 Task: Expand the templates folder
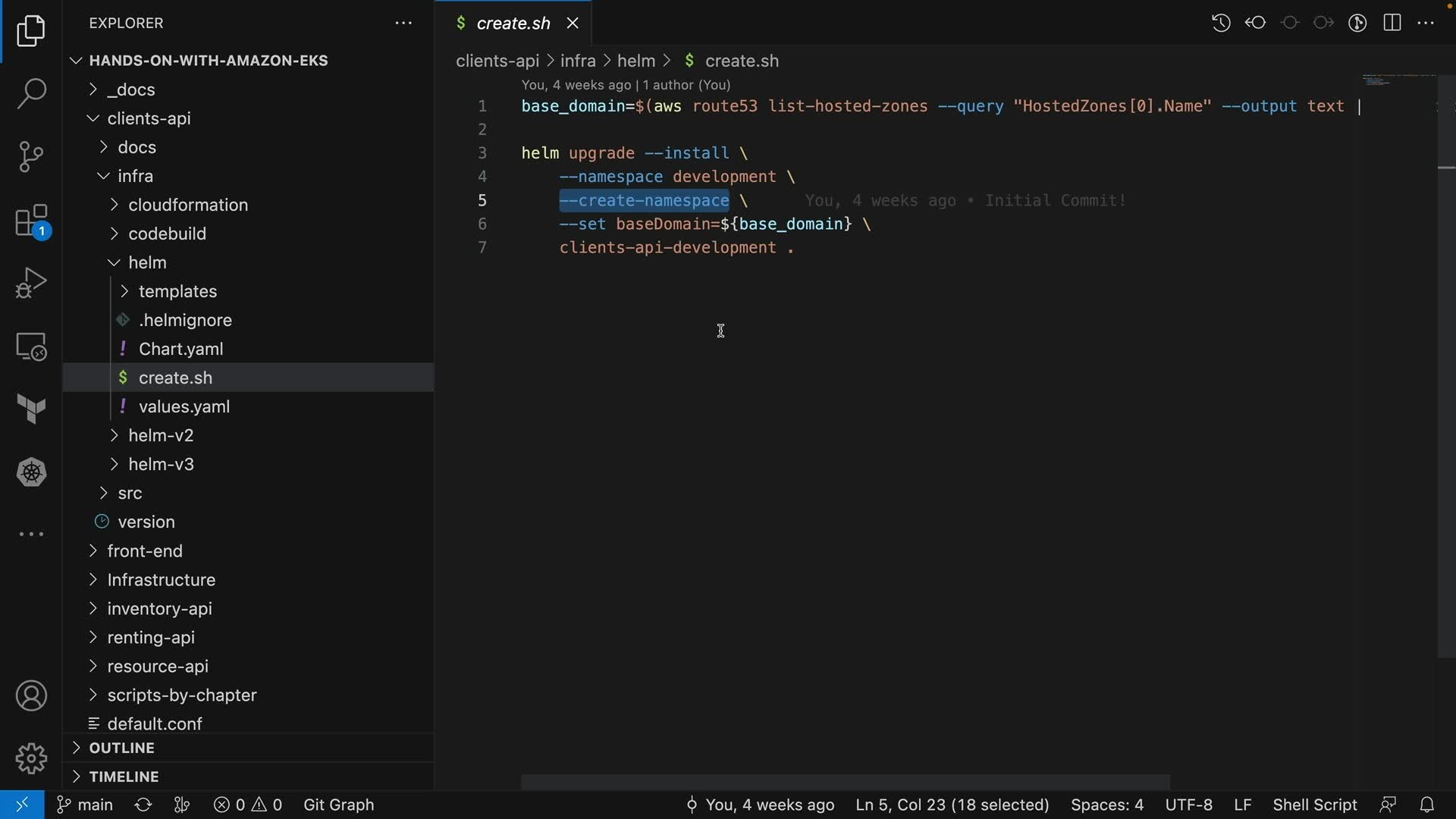pos(177,291)
